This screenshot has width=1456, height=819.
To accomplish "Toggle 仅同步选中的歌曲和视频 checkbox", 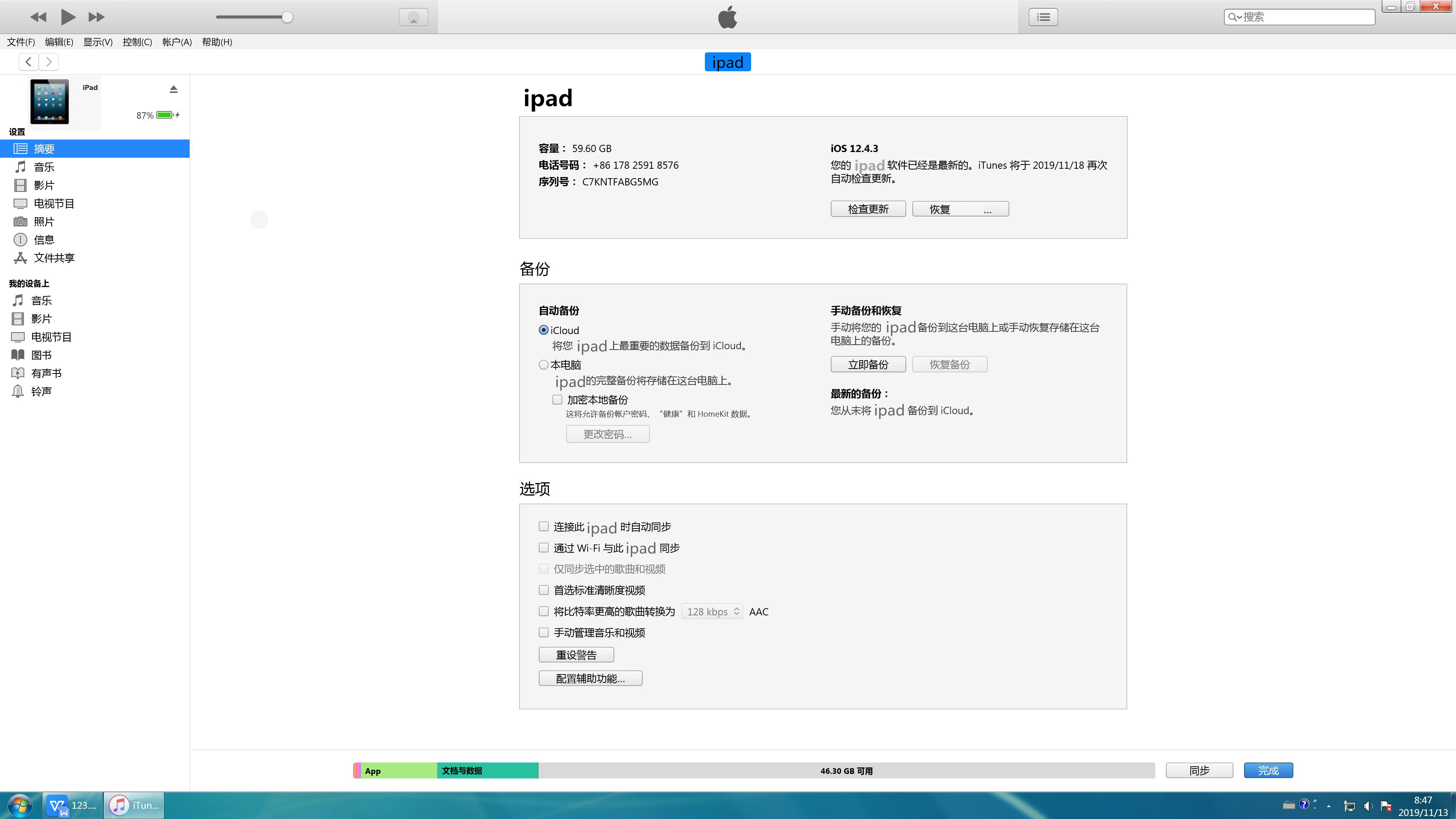I will 544,569.
